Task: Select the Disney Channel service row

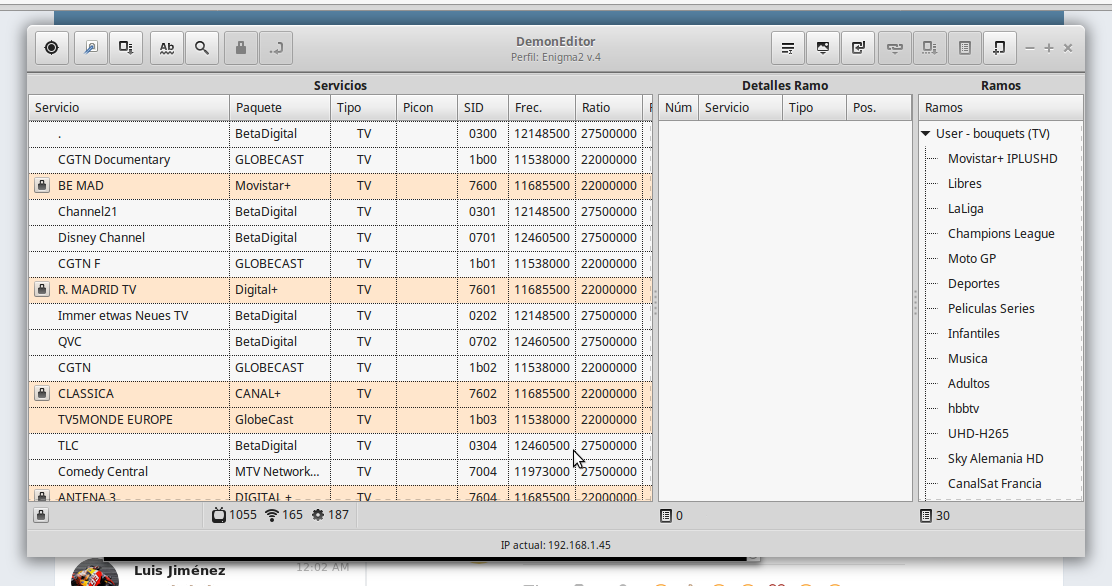Action: coord(101,238)
